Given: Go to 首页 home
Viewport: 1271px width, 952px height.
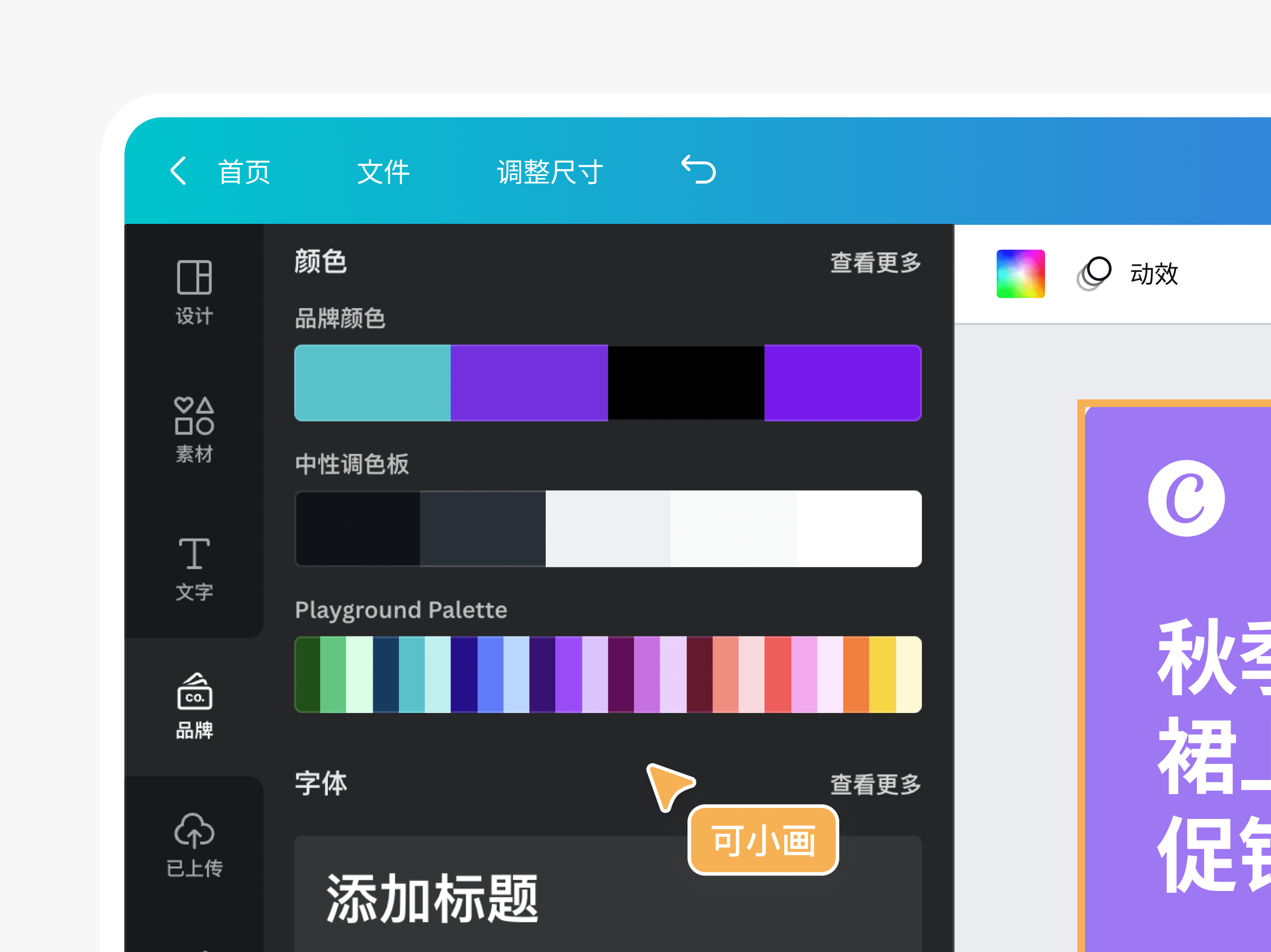Looking at the screenshot, I should pyautogui.click(x=244, y=172).
